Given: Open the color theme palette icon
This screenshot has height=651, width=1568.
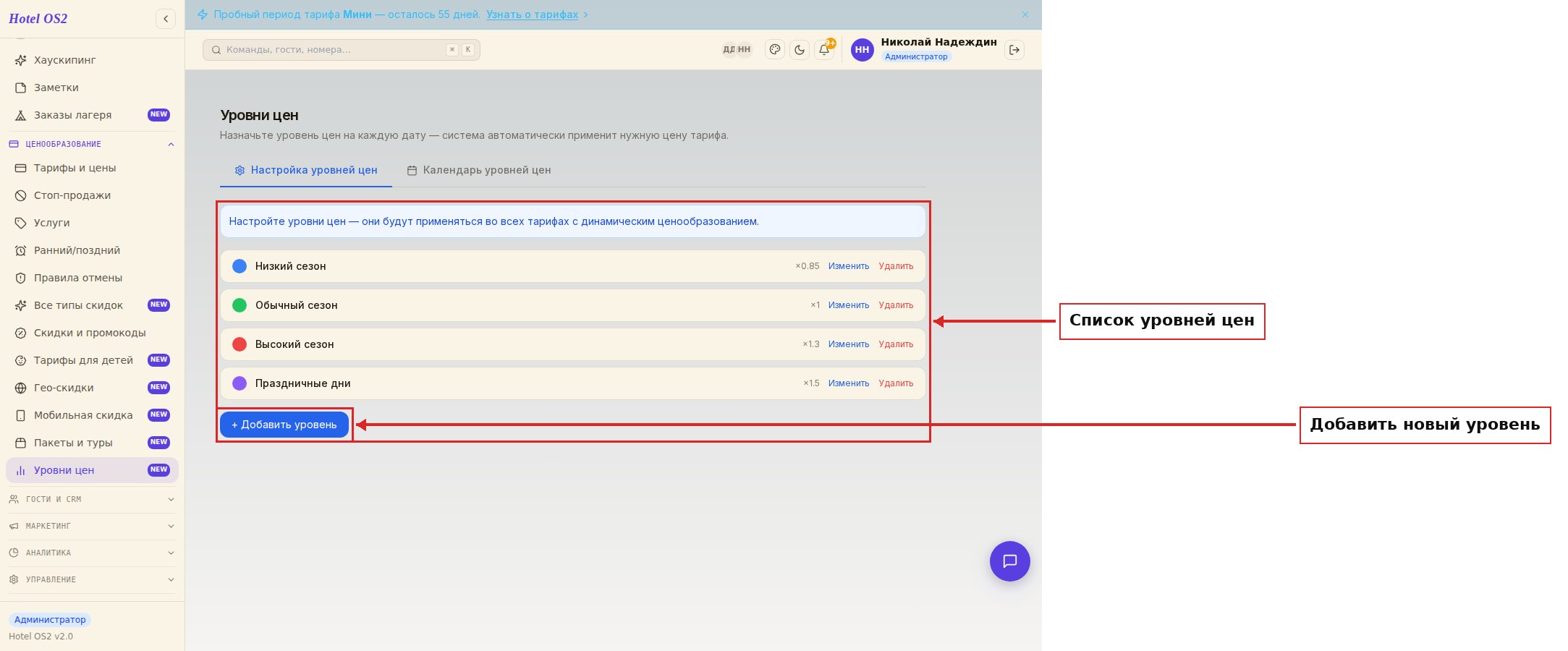Looking at the screenshot, I should pyautogui.click(x=775, y=50).
